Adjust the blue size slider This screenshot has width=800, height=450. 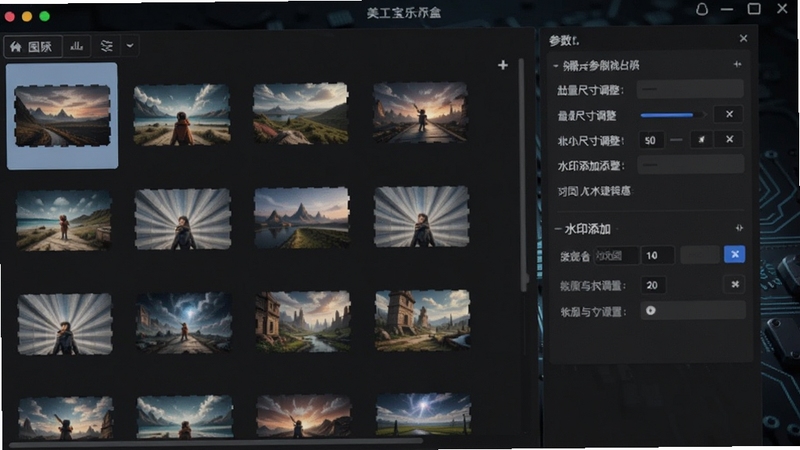[x=672, y=115]
